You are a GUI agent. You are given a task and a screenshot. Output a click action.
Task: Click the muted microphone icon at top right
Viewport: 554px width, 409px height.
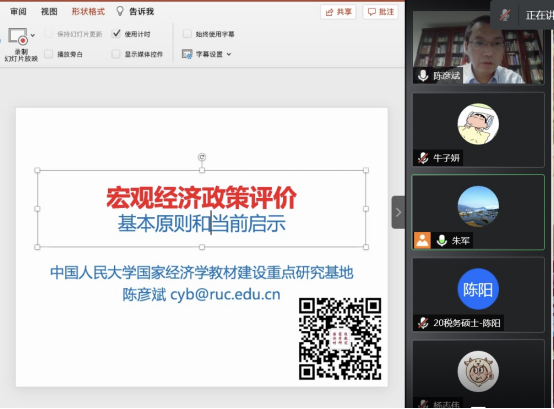pyautogui.click(x=505, y=14)
